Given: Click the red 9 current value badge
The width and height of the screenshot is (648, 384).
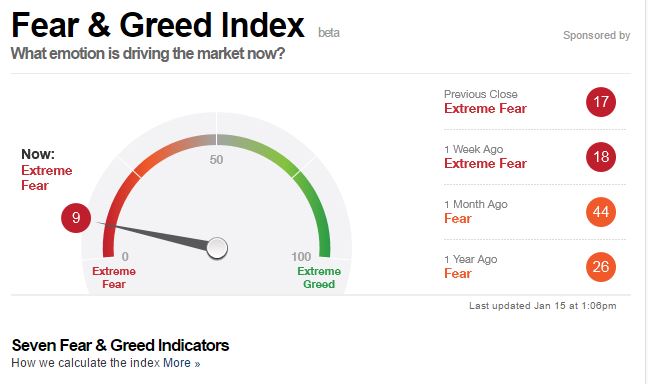Looking at the screenshot, I should [76, 218].
